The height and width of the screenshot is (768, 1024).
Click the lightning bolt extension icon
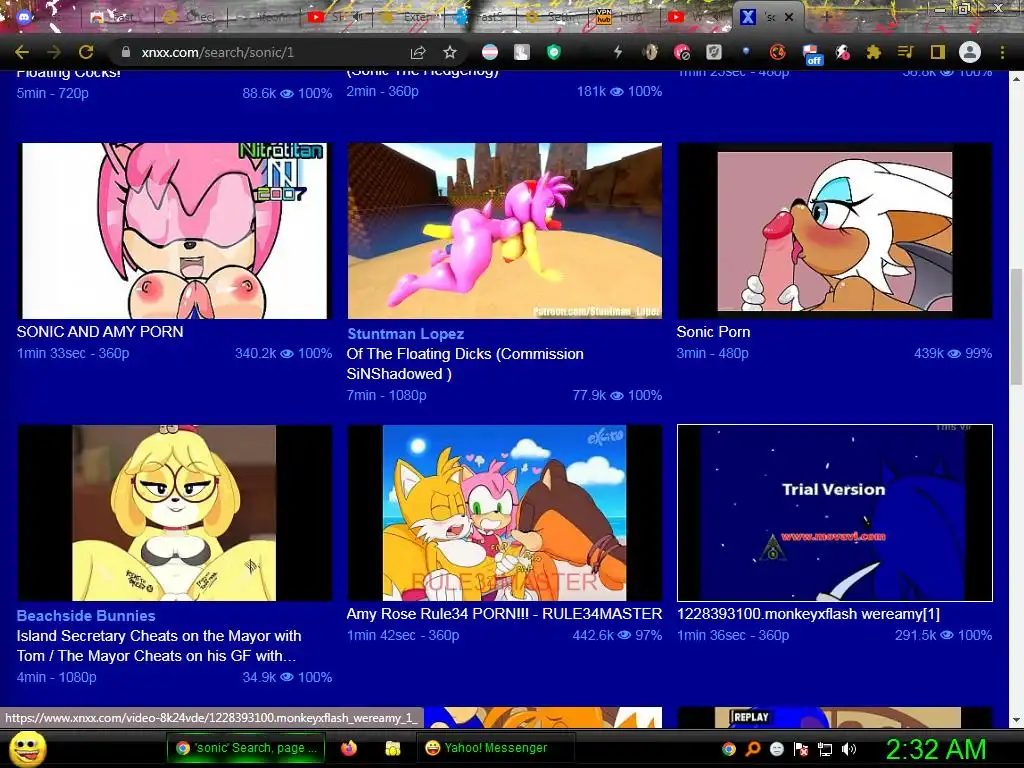tap(617, 52)
